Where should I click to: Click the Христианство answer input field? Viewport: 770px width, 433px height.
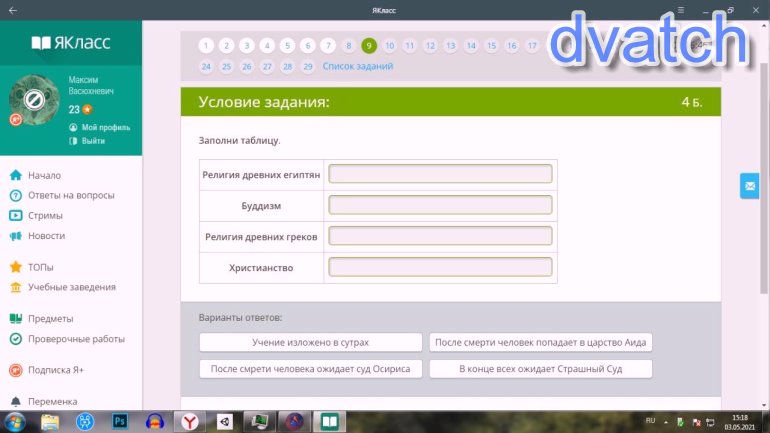(x=440, y=268)
